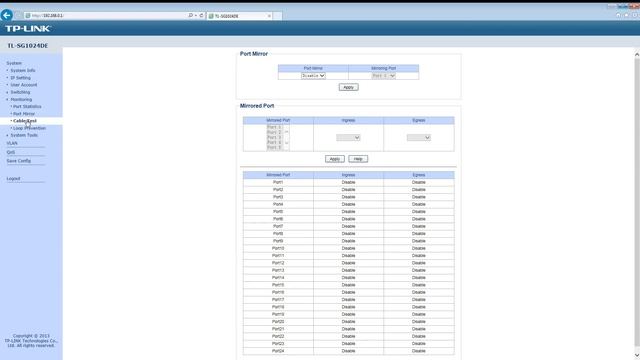Expand the Switching section in sidebar

(x=20, y=92)
